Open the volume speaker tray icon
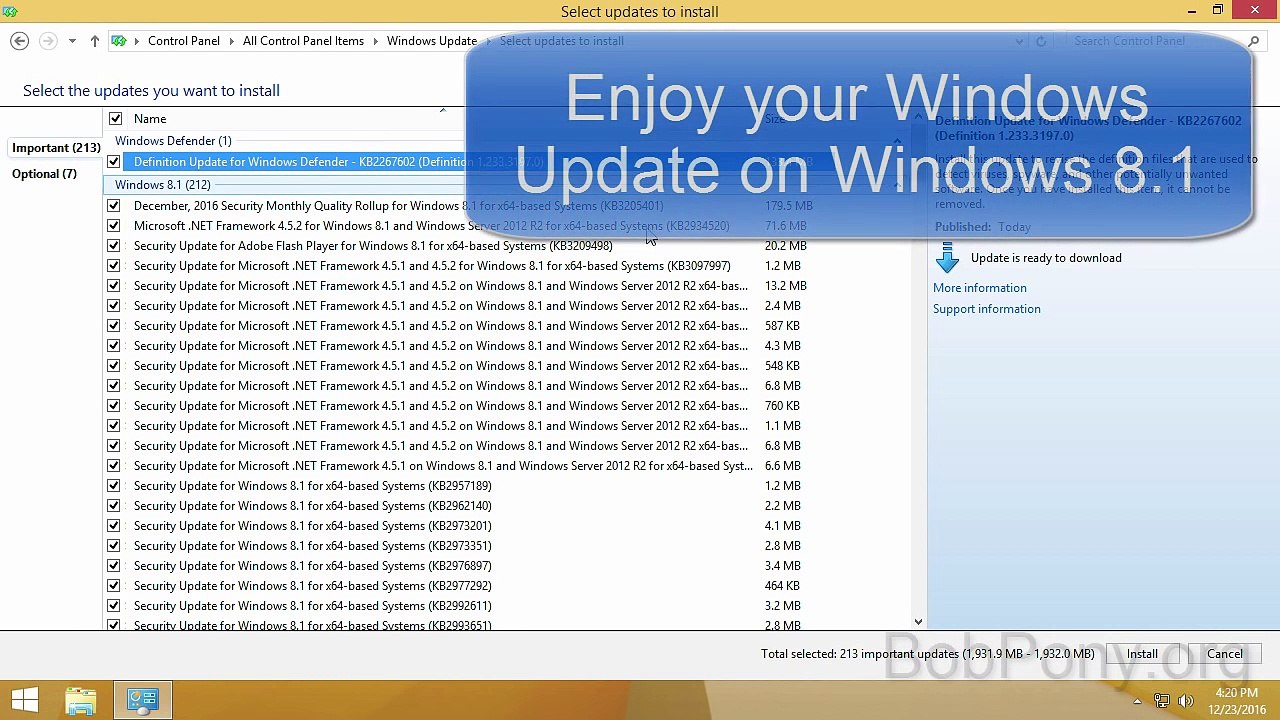This screenshot has height=720, width=1280. 1186,701
